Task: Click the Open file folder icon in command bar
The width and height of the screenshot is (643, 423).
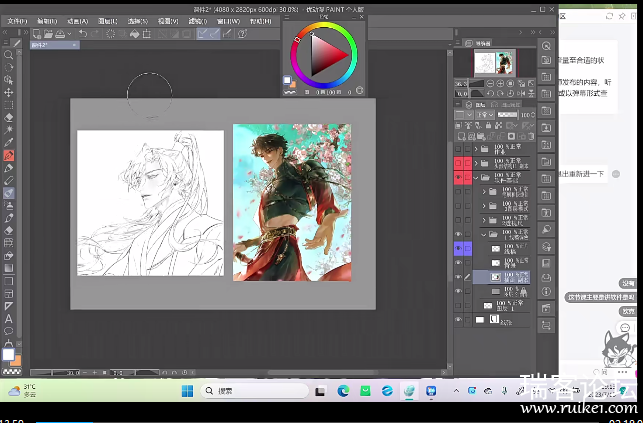Action: pyautogui.click(x=49, y=34)
